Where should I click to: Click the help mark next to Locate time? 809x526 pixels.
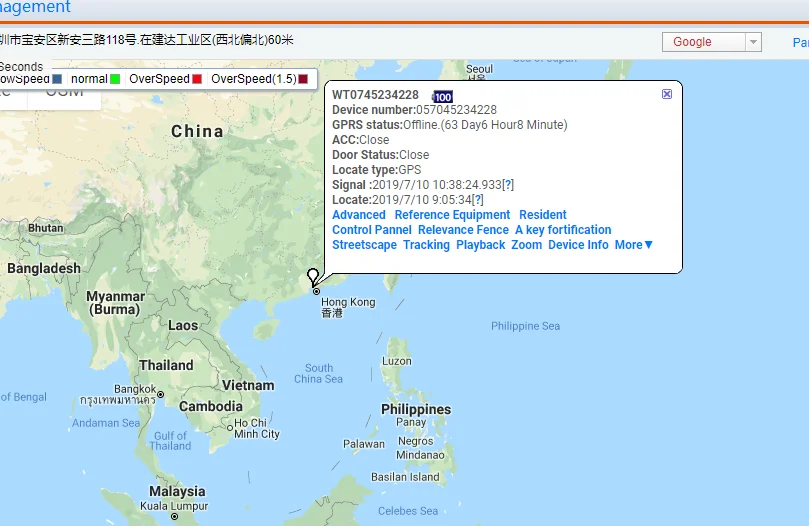(478, 200)
